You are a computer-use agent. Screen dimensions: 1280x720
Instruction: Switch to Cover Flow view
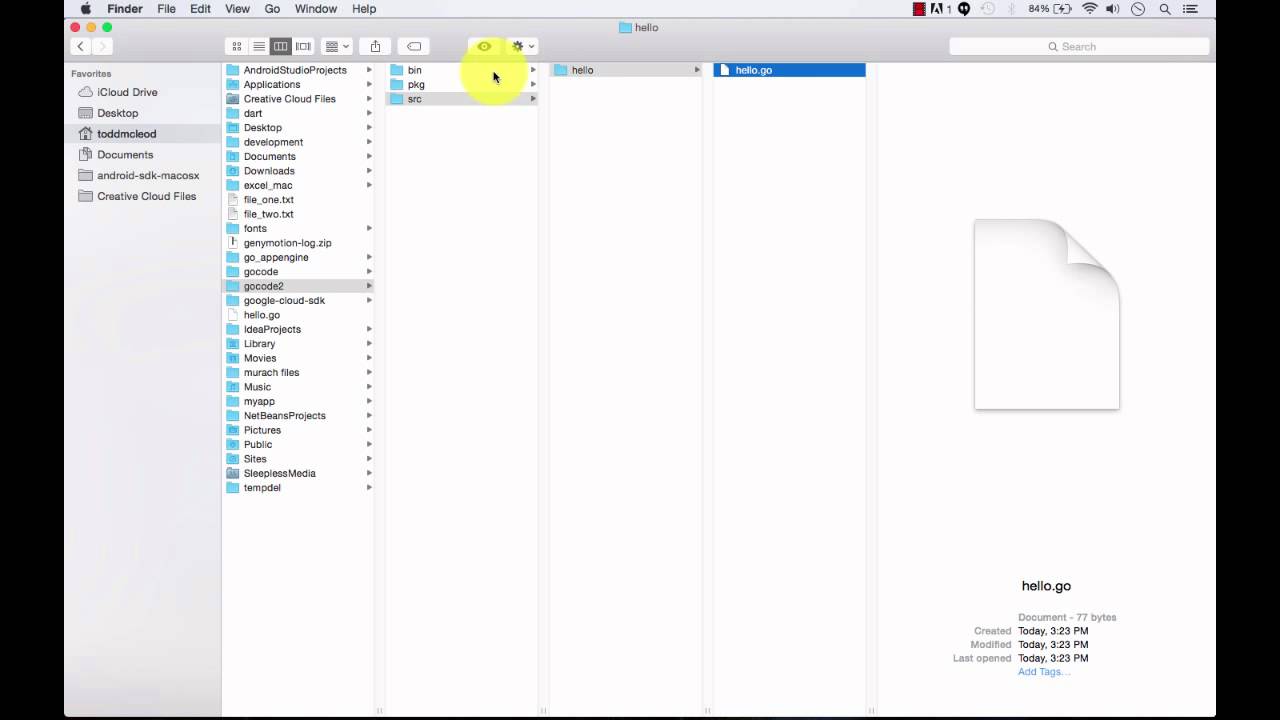(303, 46)
